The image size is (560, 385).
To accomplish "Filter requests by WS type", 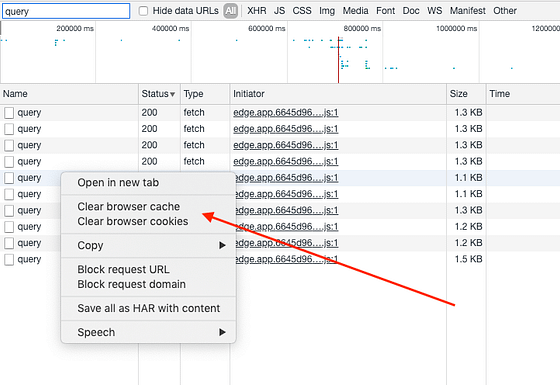I will pyautogui.click(x=434, y=11).
